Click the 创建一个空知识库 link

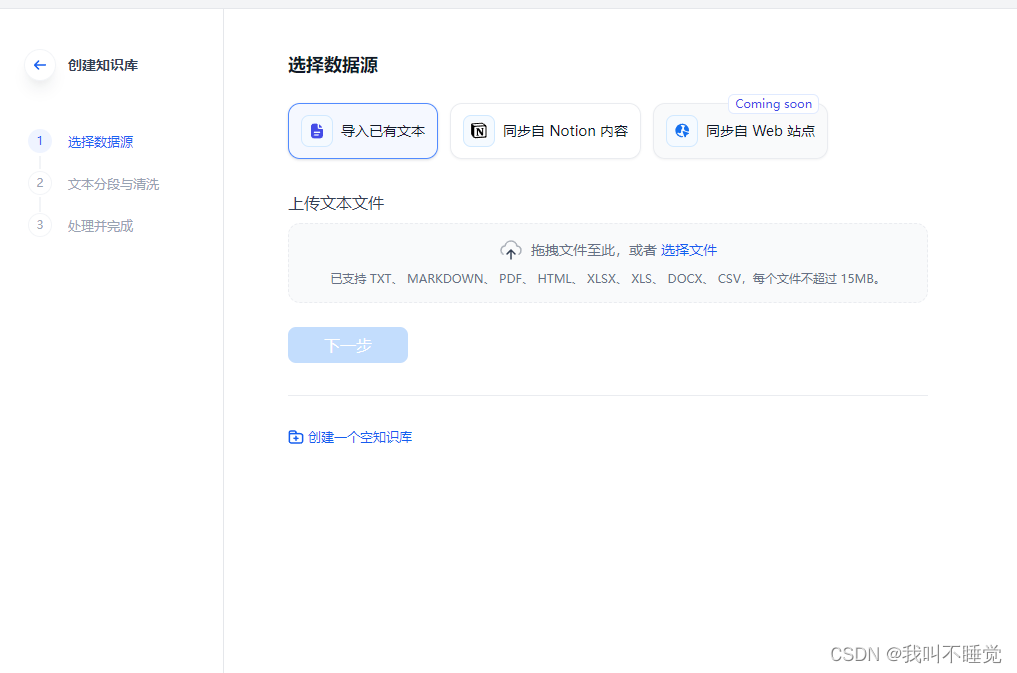click(360, 436)
